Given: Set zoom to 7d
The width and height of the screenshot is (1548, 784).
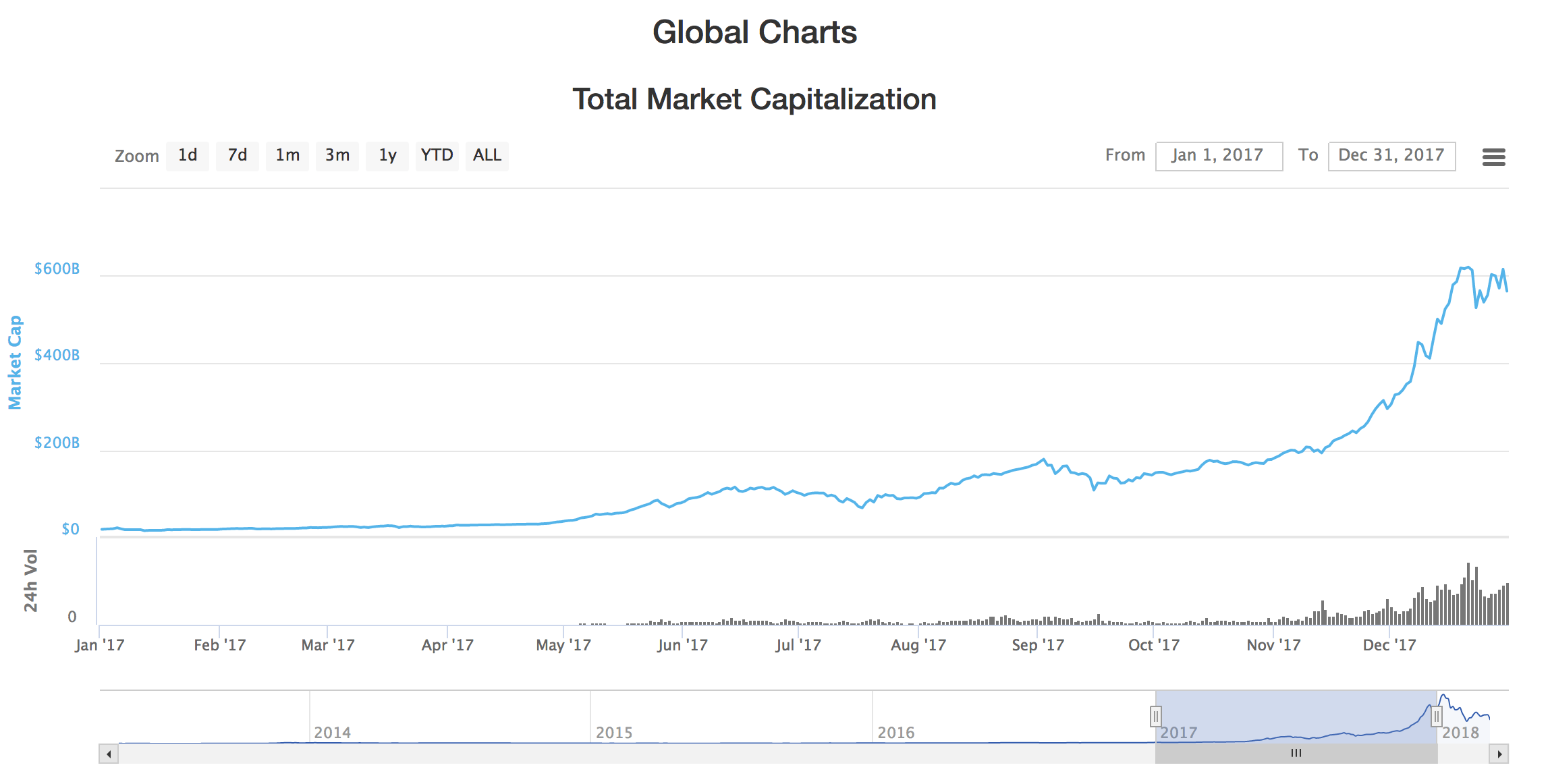Looking at the screenshot, I should point(238,156).
